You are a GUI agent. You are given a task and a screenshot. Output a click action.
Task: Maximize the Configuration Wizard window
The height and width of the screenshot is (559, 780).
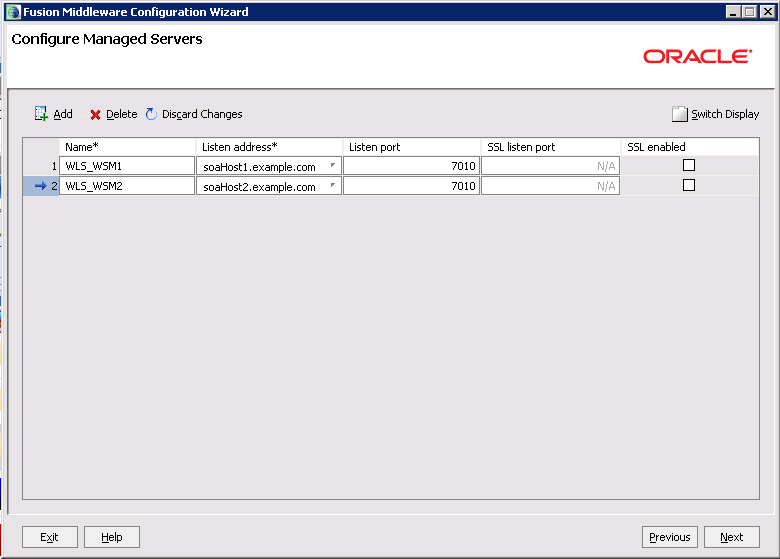click(x=750, y=12)
